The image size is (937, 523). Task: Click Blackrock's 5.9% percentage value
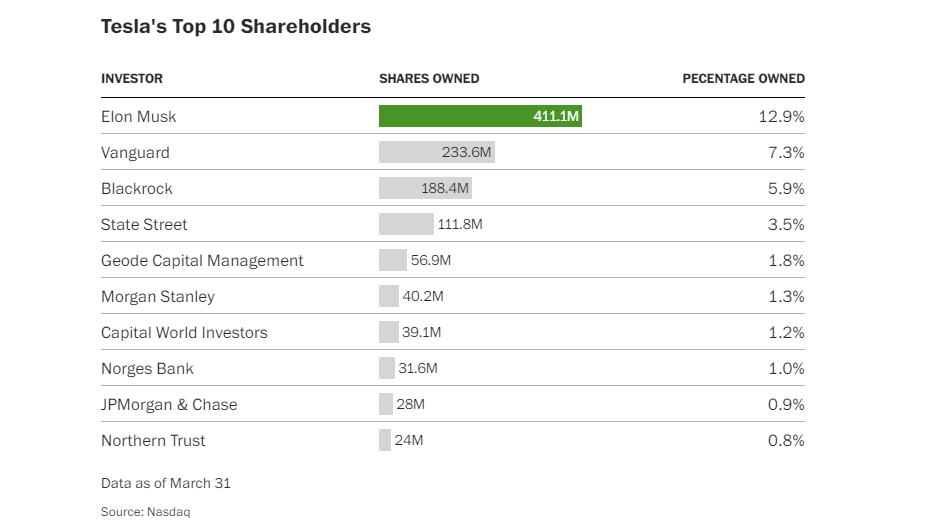click(785, 188)
